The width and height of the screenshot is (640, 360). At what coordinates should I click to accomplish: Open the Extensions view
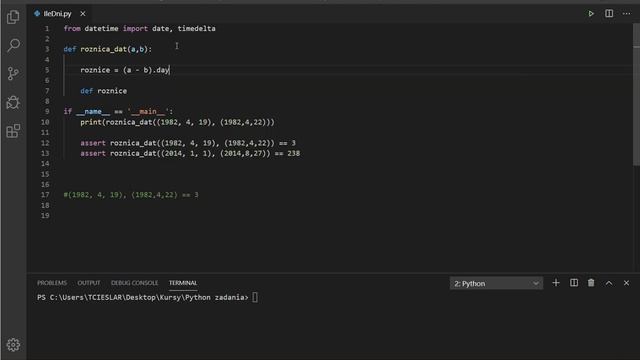[x=13, y=131]
